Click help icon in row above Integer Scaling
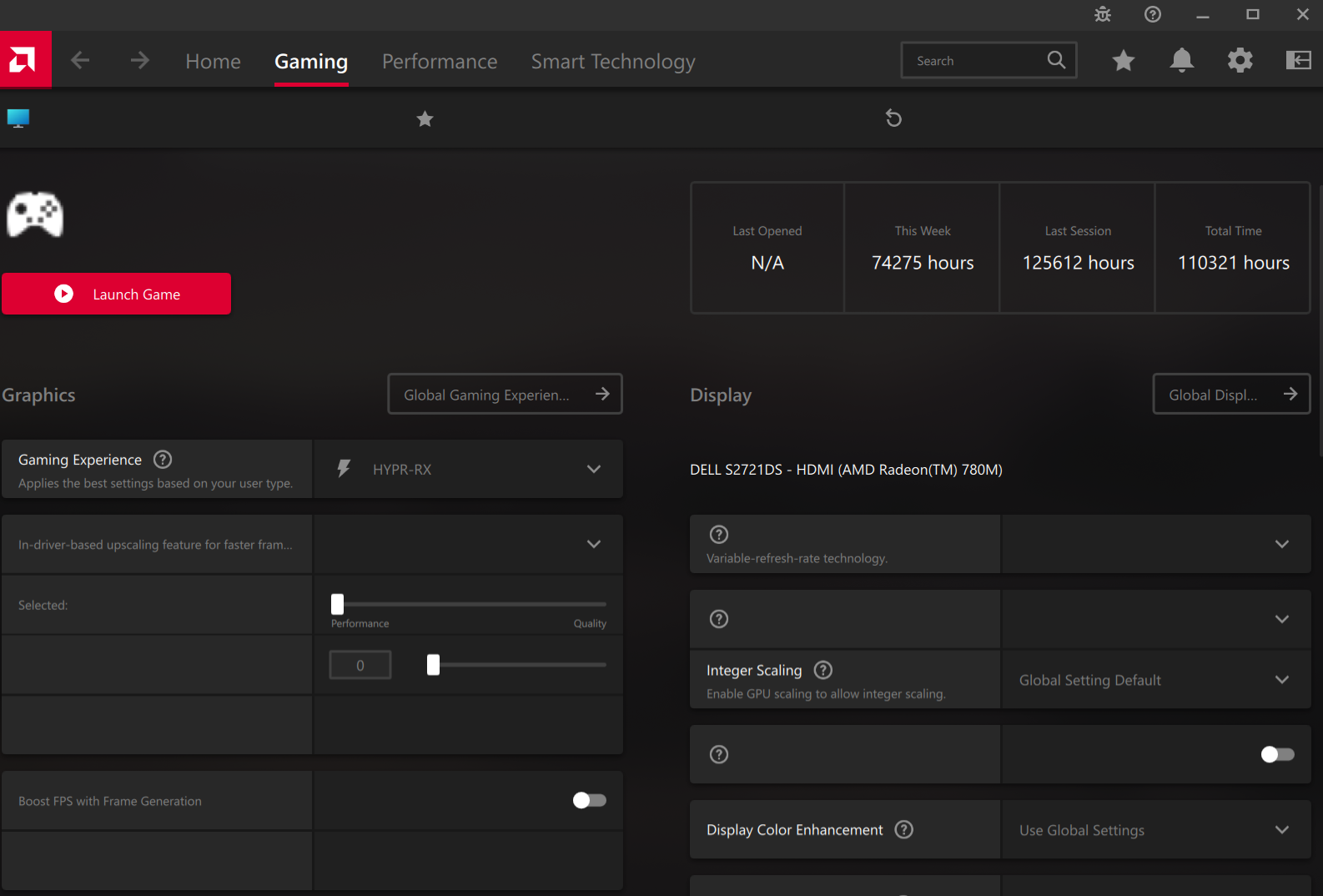1323x896 pixels. pyautogui.click(x=719, y=619)
